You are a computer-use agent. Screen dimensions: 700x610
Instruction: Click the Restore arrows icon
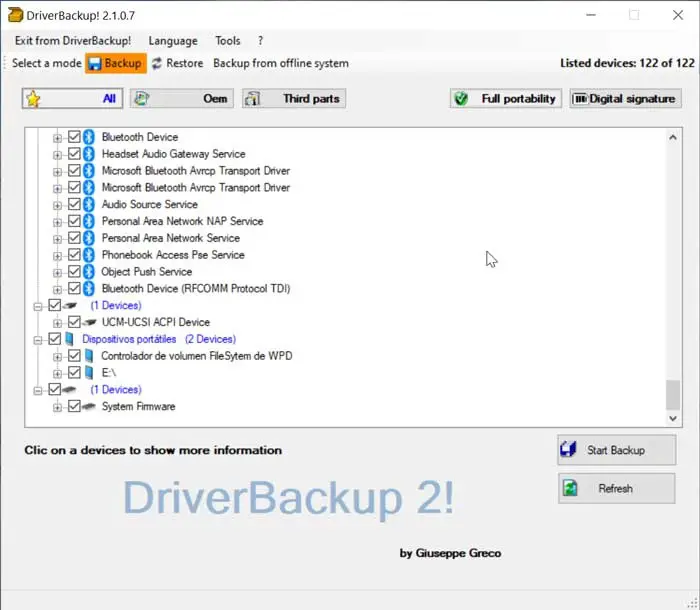click(156, 63)
